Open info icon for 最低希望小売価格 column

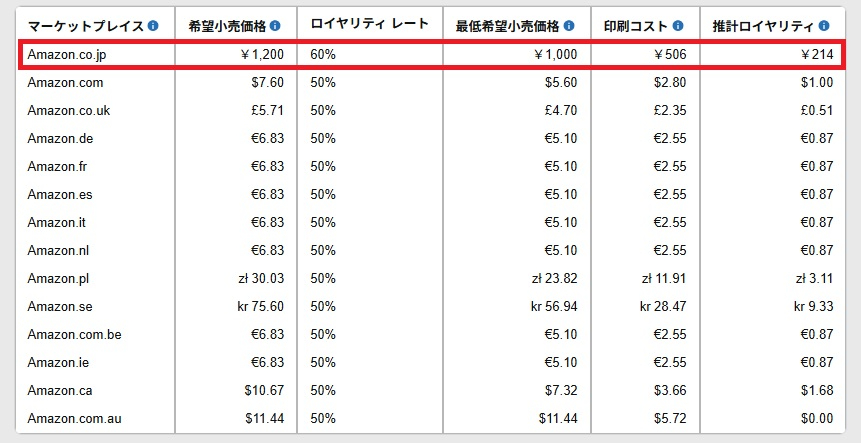tap(569, 26)
